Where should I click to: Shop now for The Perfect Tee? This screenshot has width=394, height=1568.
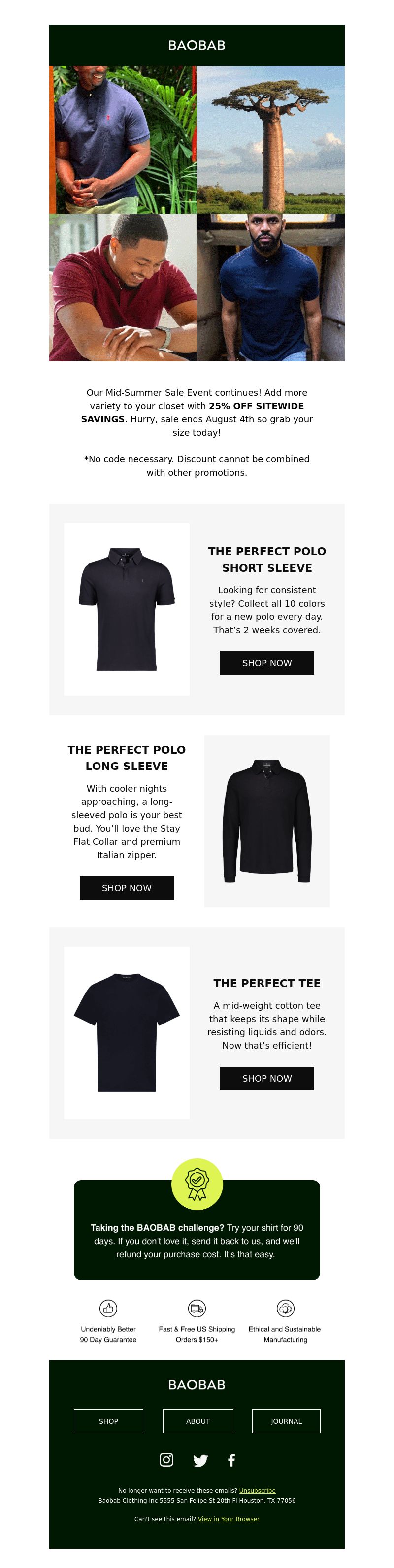[267, 1079]
